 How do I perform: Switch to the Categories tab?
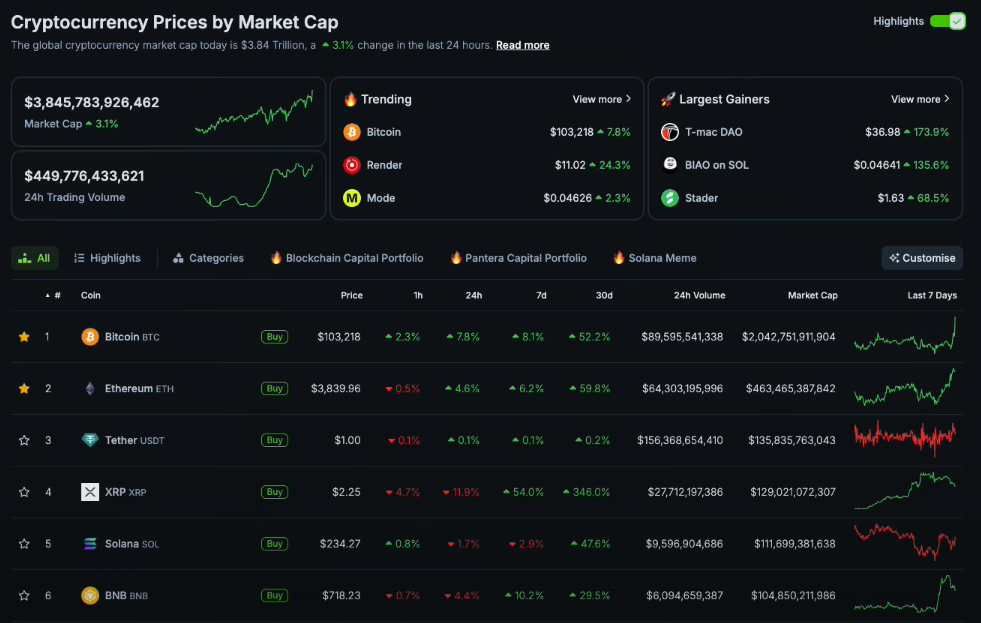coord(207,258)
